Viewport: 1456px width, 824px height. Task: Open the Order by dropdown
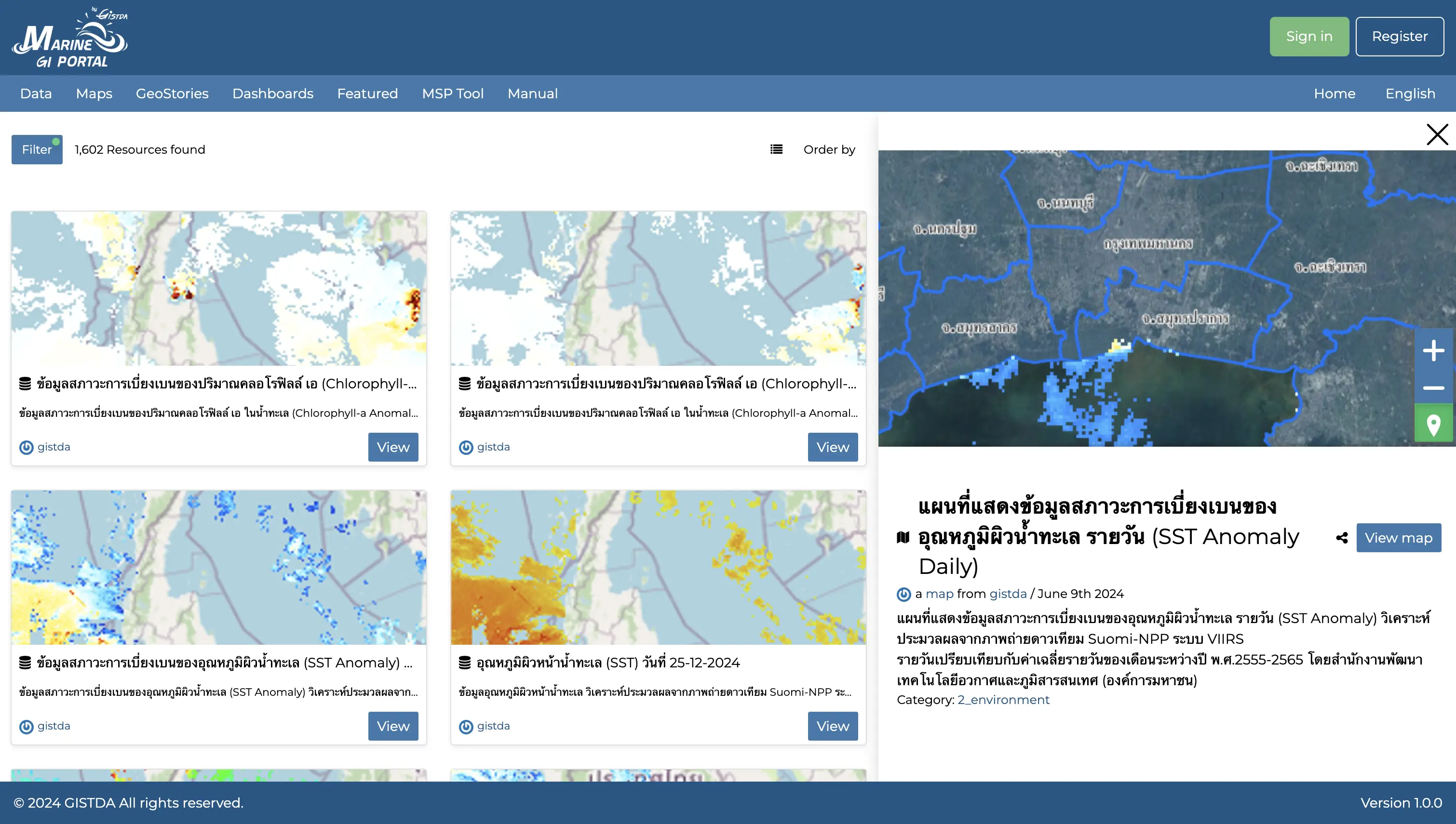coord(829,149)
